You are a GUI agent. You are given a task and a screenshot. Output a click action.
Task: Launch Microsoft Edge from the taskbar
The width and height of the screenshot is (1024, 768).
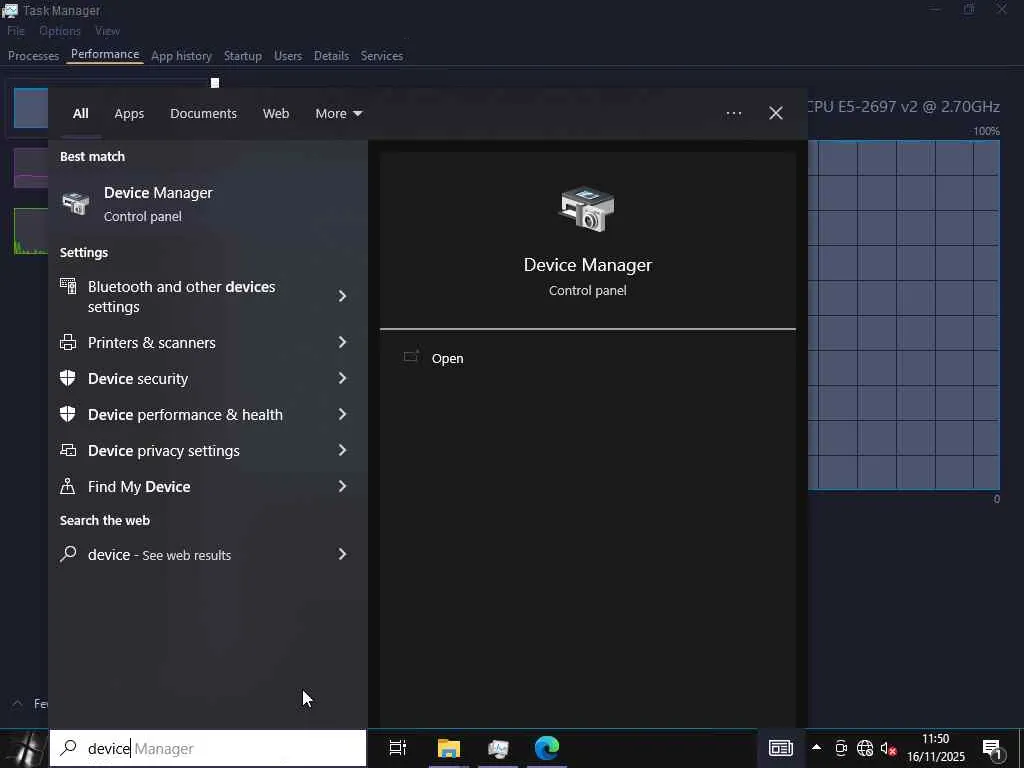tap(547, 748)
